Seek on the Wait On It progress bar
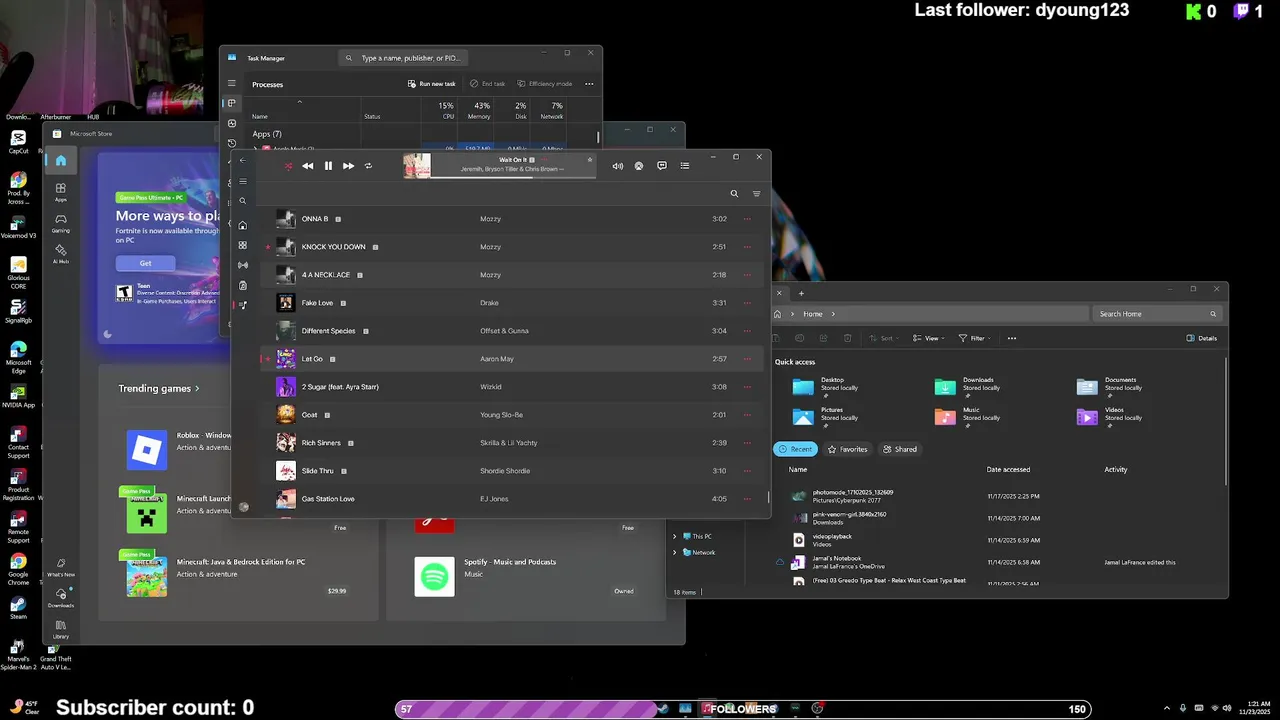The width and height of the screenshot is (1280, 720). tap(513, 177)
